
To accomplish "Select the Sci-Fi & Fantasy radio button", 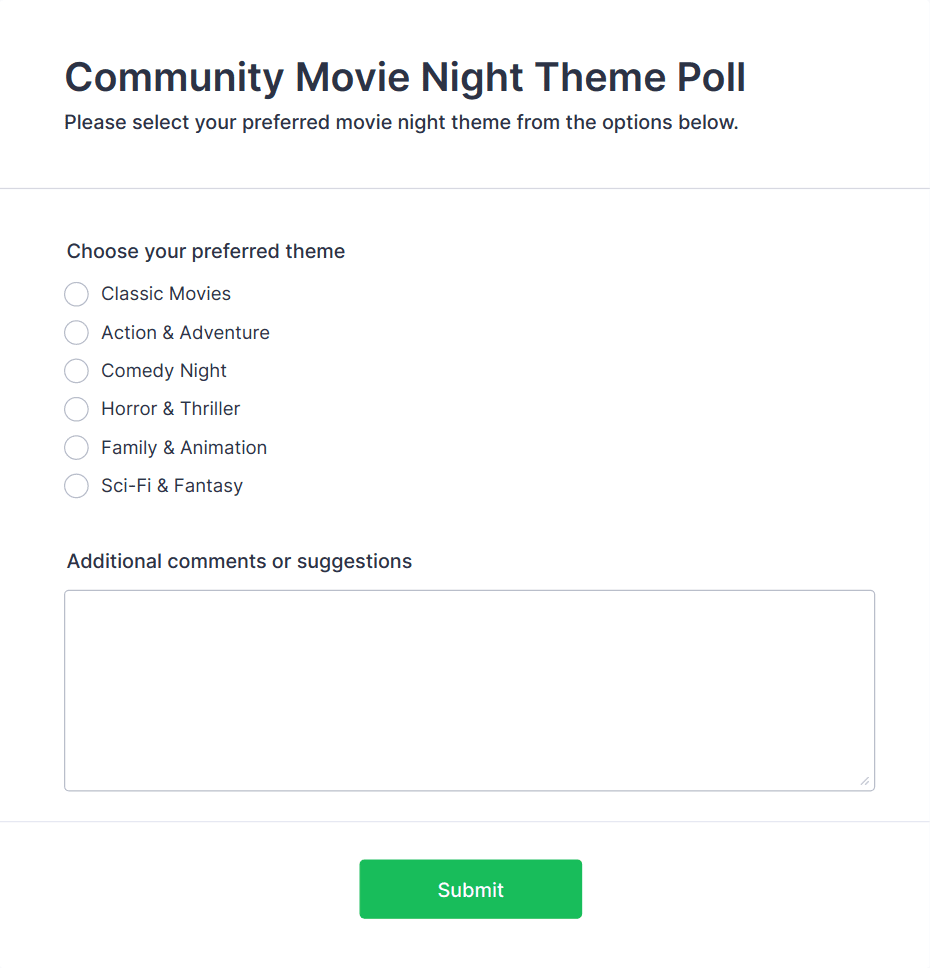I will [x=76, y=486].
